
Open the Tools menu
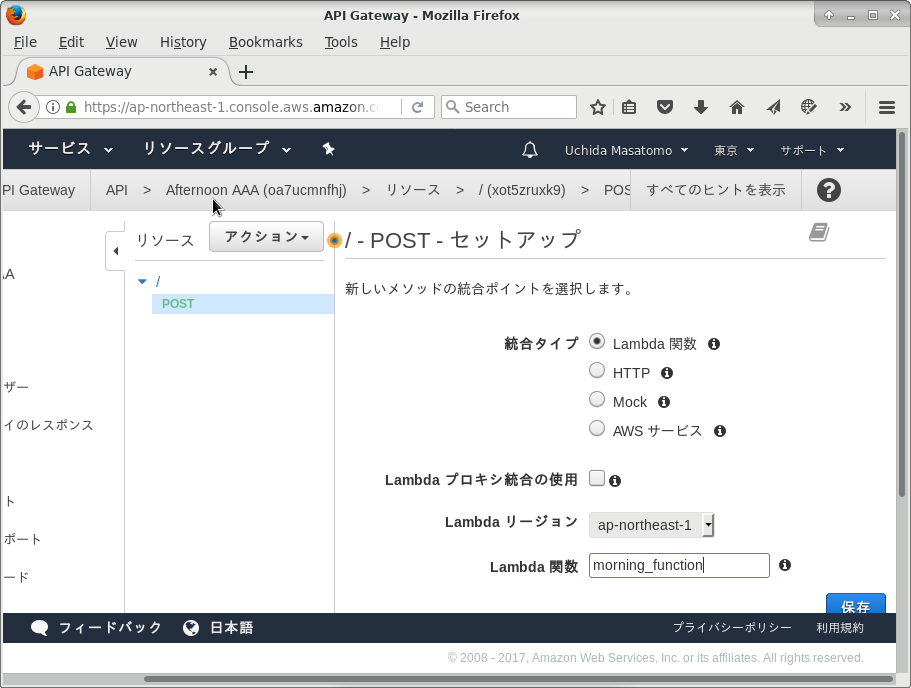[x=341, y=42]
